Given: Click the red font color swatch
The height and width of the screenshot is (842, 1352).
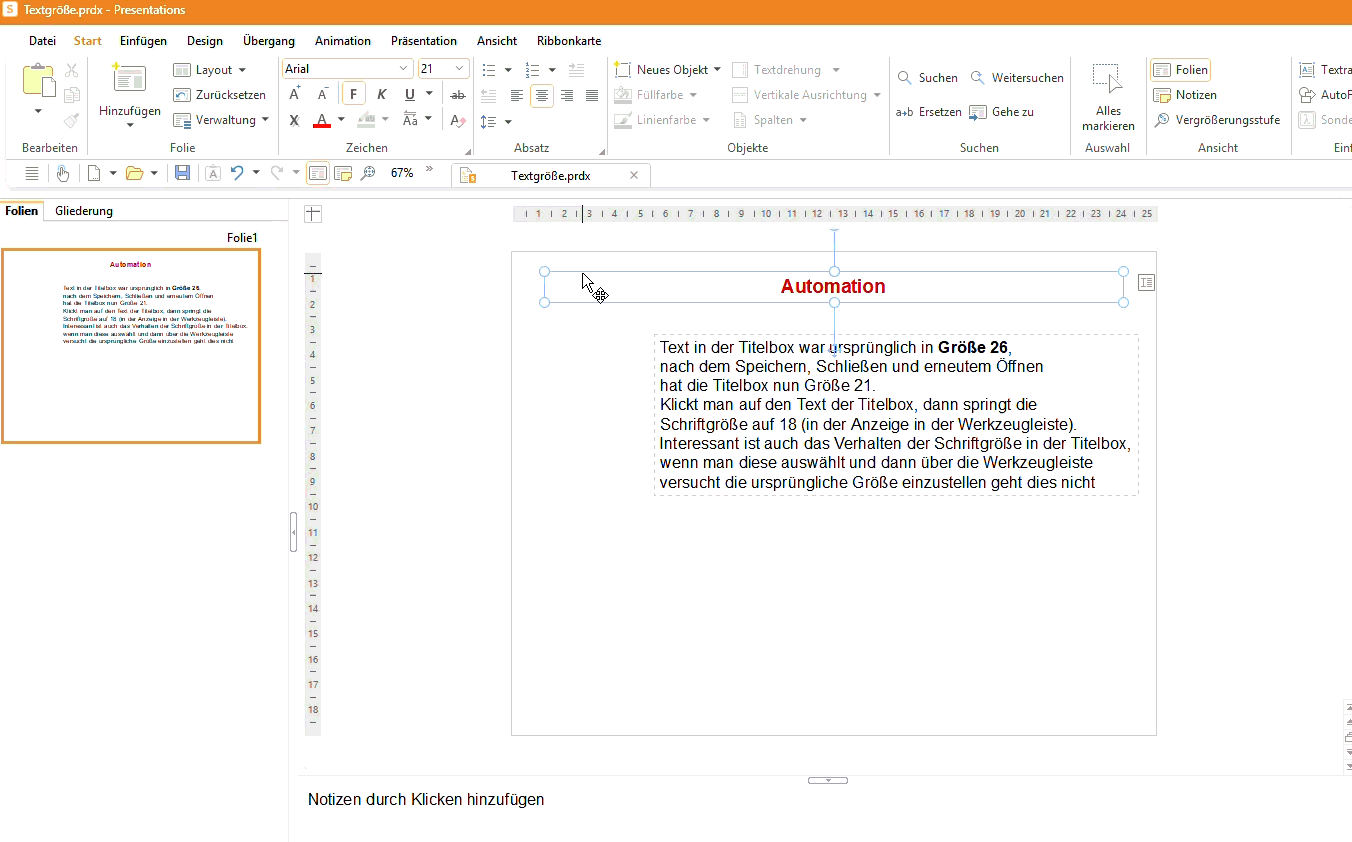Looking at the screenshot, I should (322, 120).
